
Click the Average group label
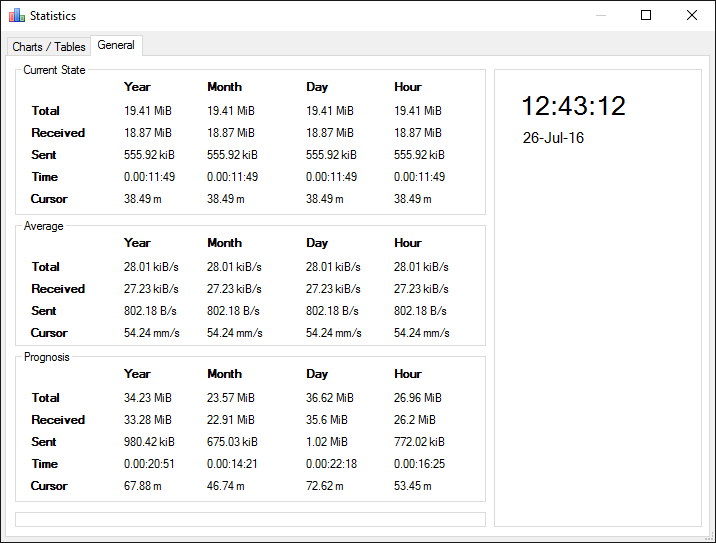click(x=43, y=226)
